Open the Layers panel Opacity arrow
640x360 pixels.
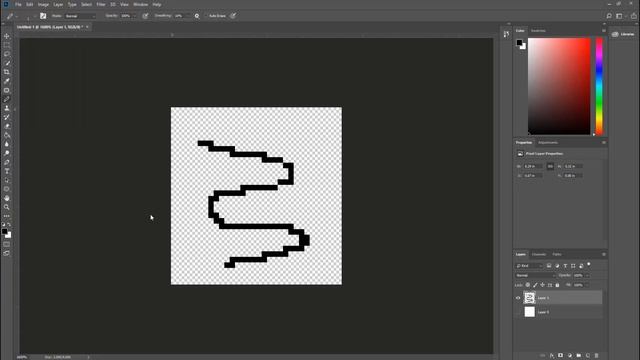(x=587, y=276)
